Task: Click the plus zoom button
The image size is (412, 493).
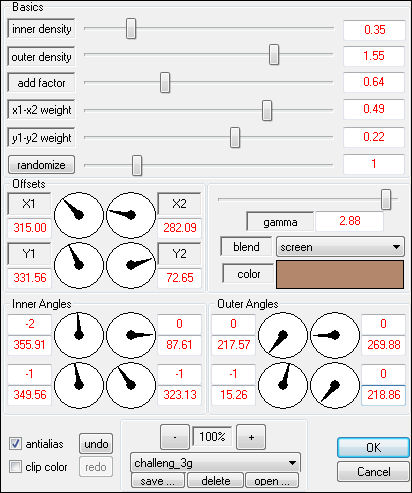Action: pos(251,437)
